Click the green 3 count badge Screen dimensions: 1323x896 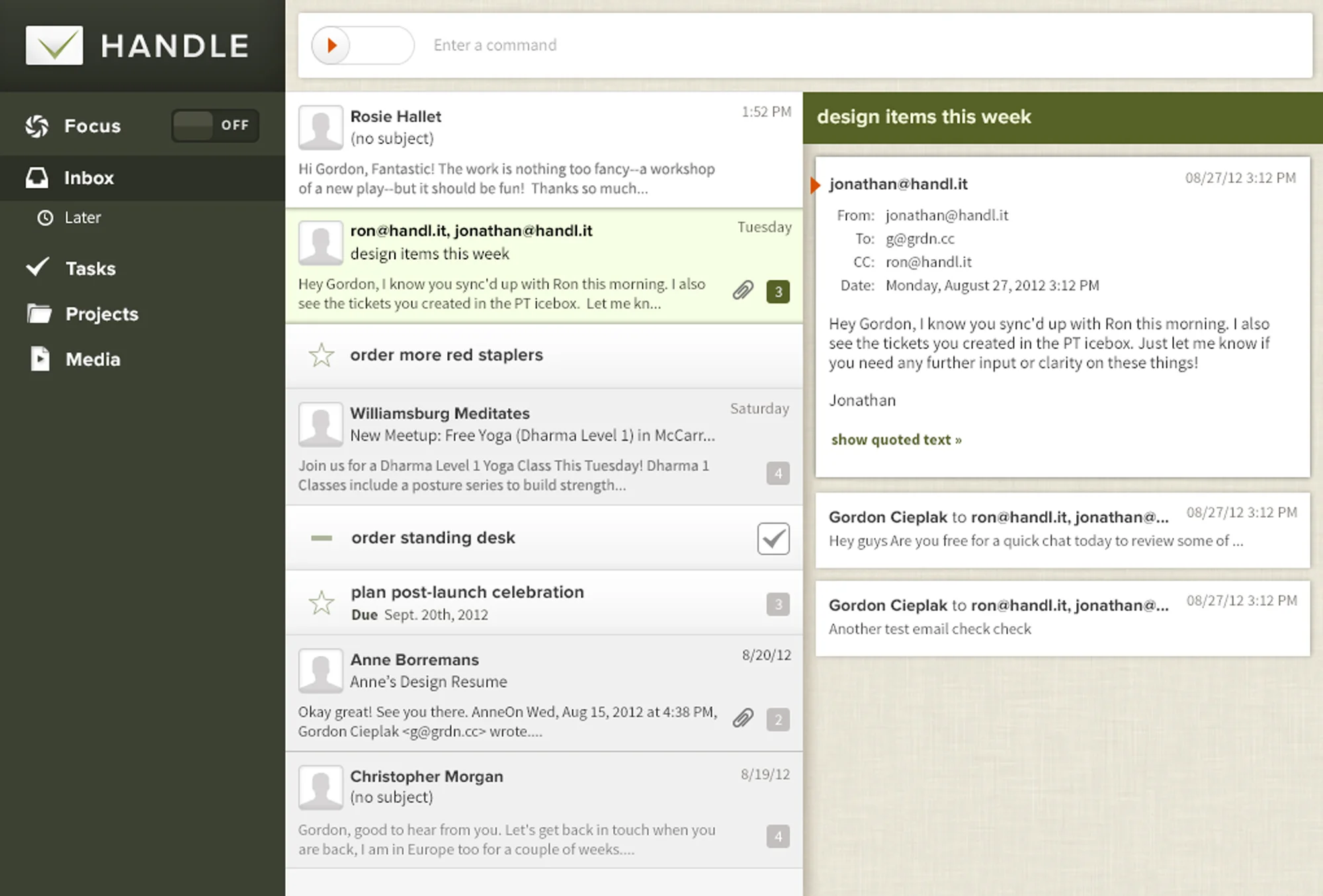pos(778,292)
